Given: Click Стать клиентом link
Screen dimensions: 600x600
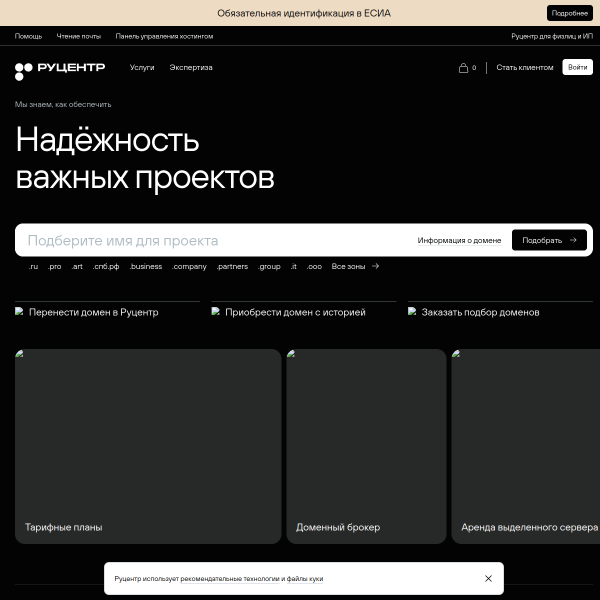Looking at the screenshot, I should tap(525, 67).
